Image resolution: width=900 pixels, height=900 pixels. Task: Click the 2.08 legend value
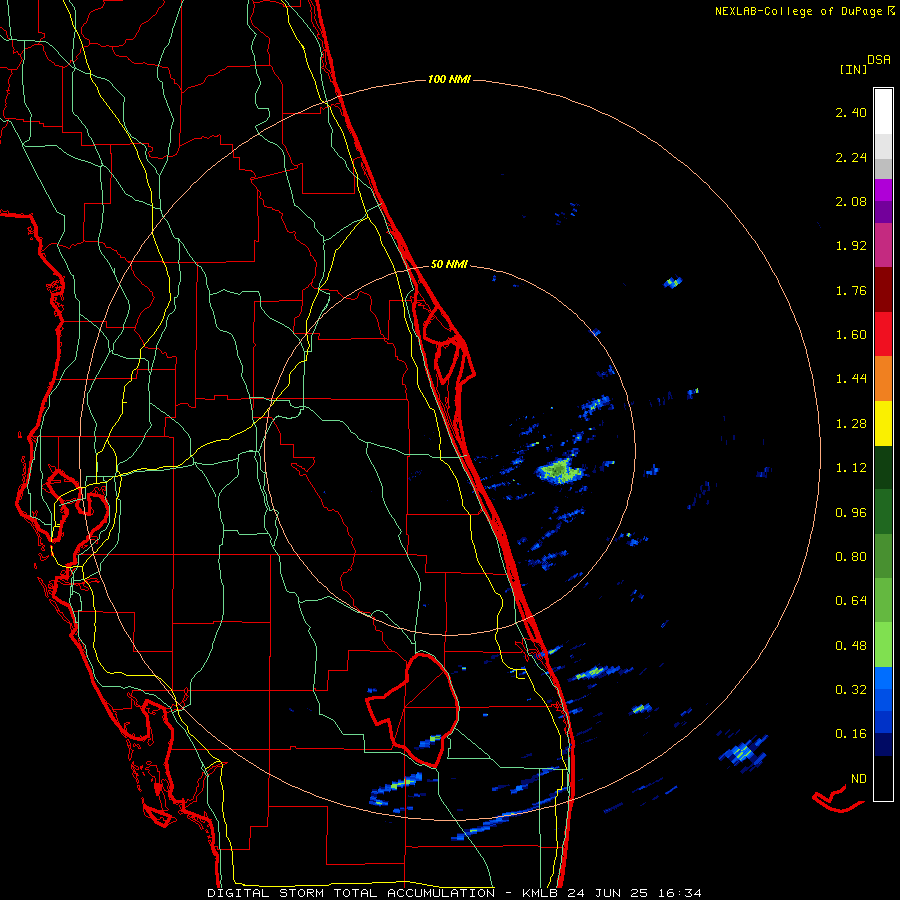(x=851, y=201)
